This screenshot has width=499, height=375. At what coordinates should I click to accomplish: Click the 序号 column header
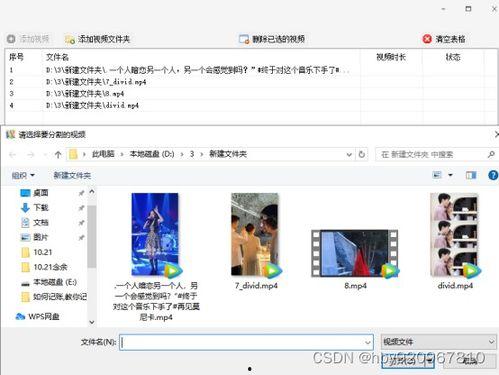coord(16,57)
